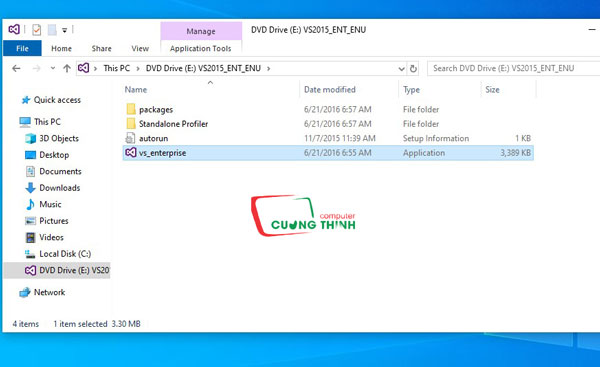The image size is (600, 367).
Task: Open the Recent locations dropdown
Action: tap(53, 68)
